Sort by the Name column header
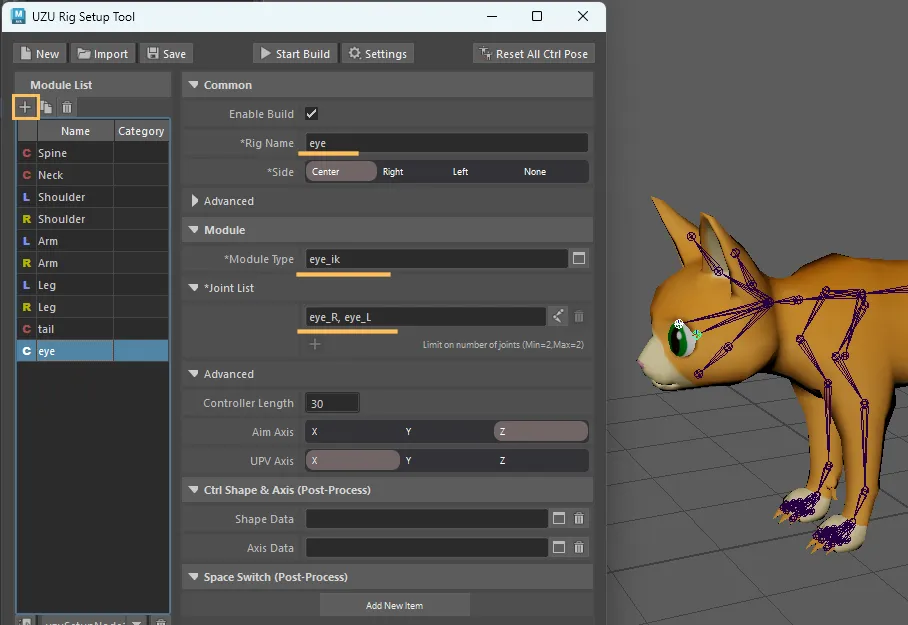 click(x=75, y=131)
